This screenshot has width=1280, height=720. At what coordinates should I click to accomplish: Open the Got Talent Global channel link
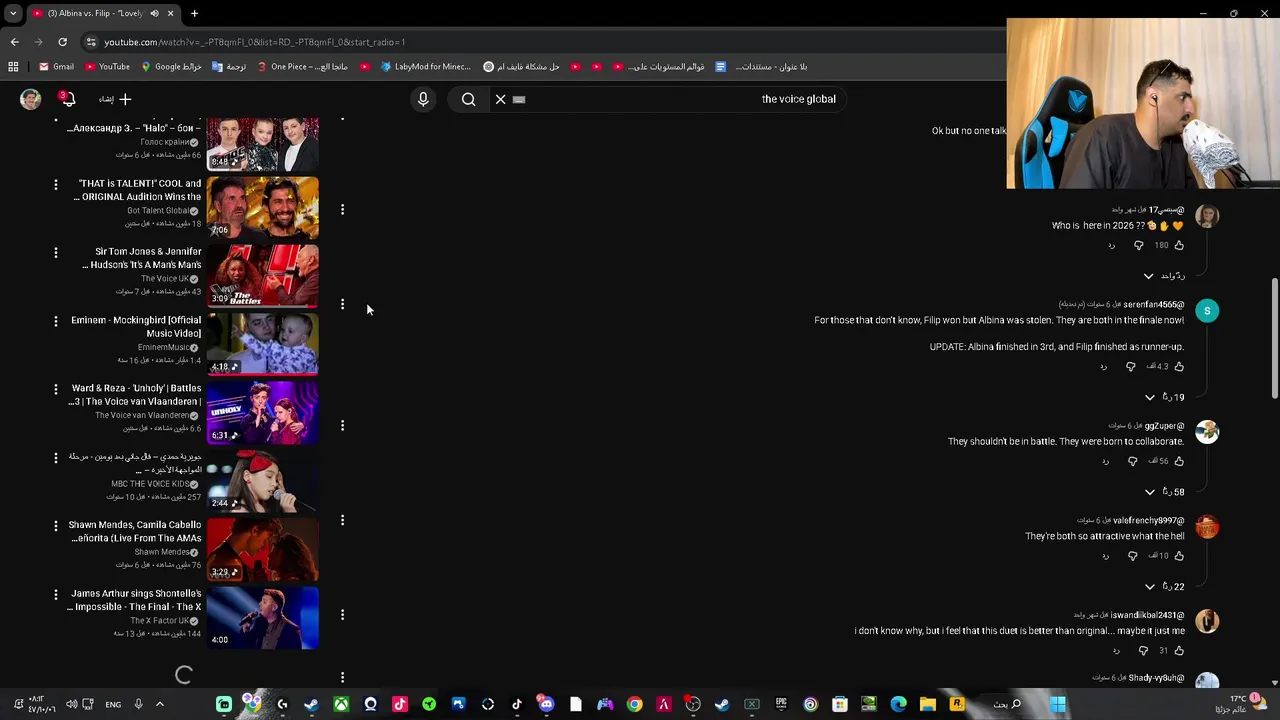click(162, 211)
